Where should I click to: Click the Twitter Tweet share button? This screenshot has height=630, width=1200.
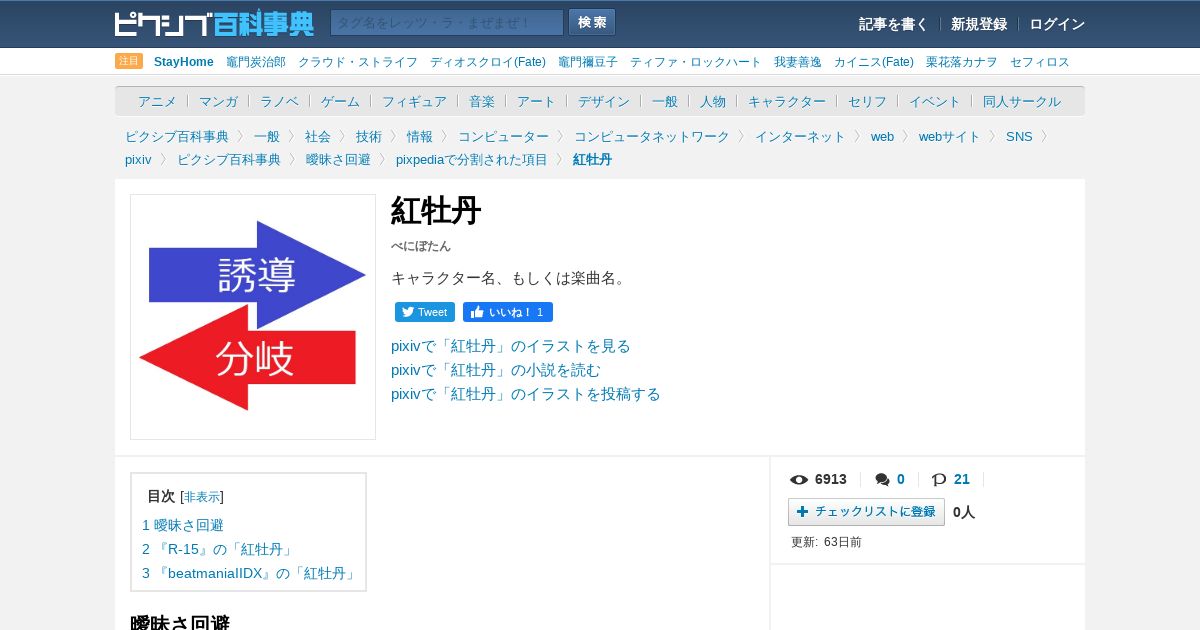click(x=425, y=312)
